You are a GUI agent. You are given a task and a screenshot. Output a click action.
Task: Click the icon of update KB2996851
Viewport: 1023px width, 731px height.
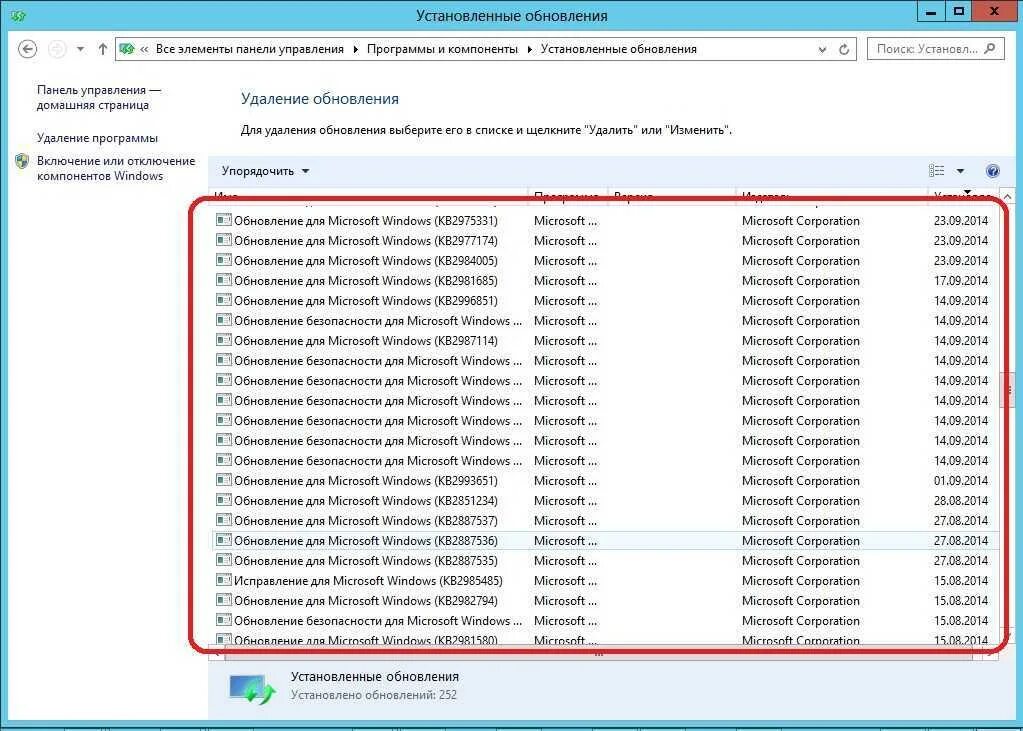224,300
